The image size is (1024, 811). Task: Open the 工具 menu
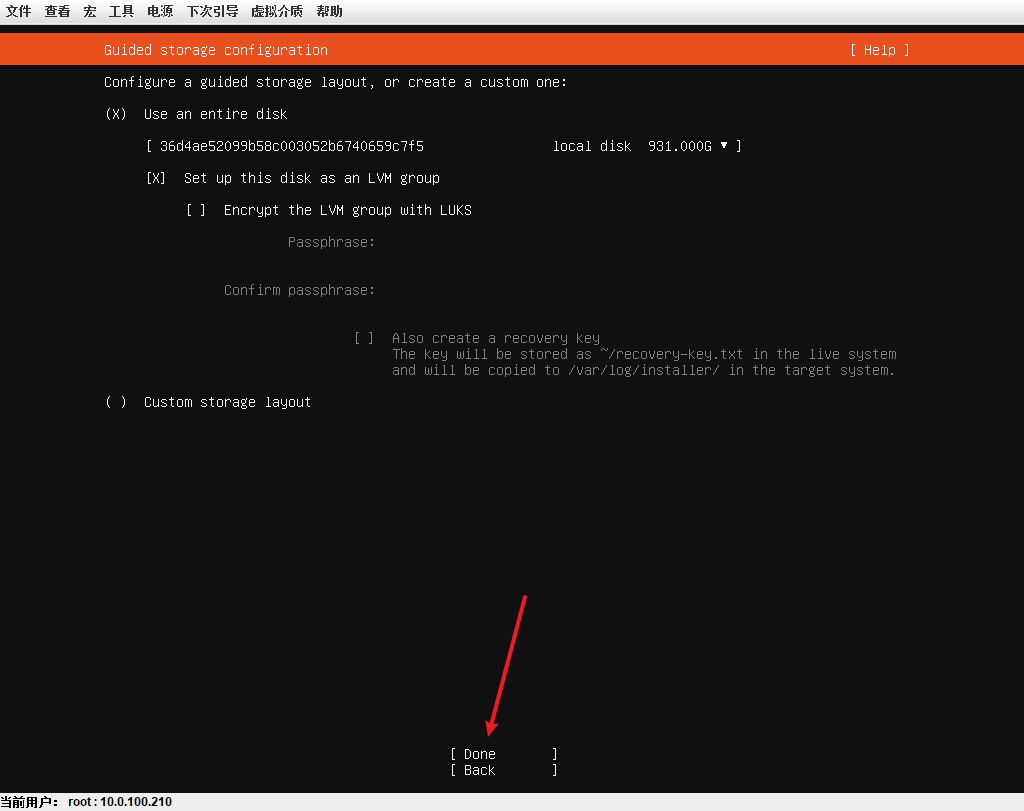tap(121, 11)
